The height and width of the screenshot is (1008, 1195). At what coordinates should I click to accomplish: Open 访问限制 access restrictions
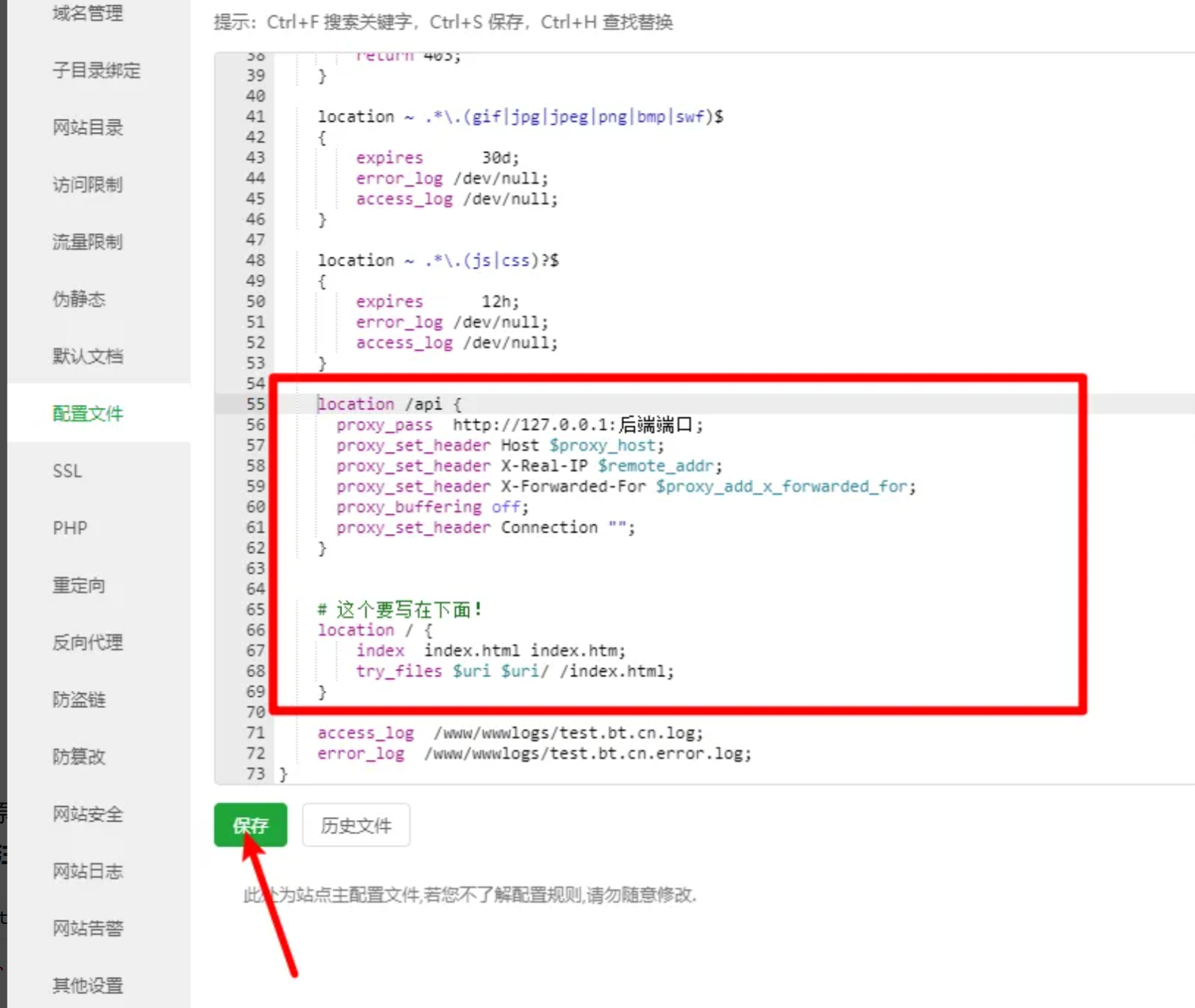point(87,185)
